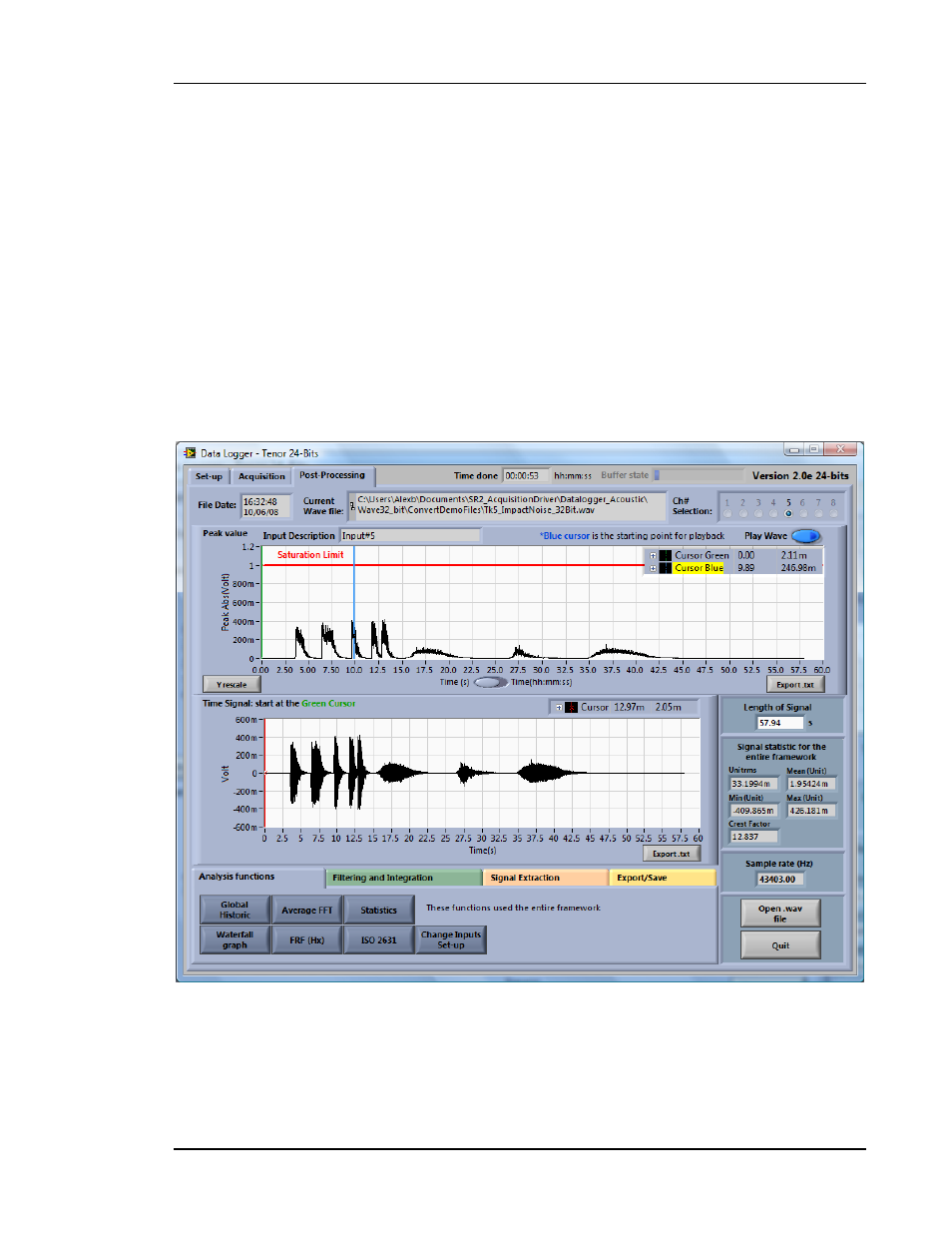Click the Input Description field showing Input#5

tap(410, 536)
